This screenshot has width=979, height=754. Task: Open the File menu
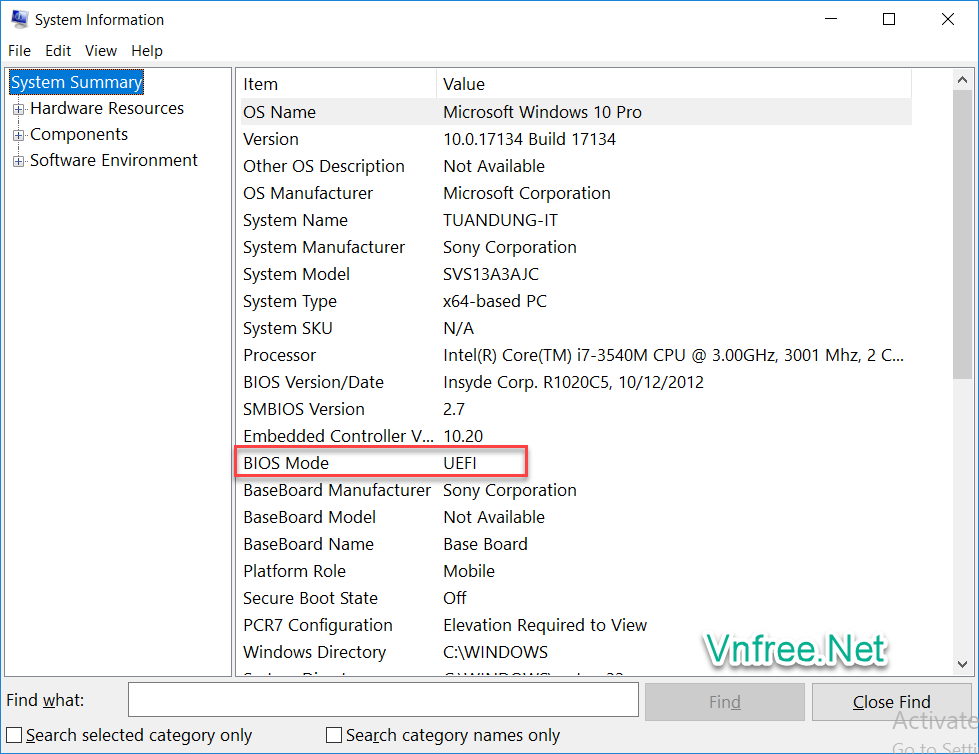(20, 50)
